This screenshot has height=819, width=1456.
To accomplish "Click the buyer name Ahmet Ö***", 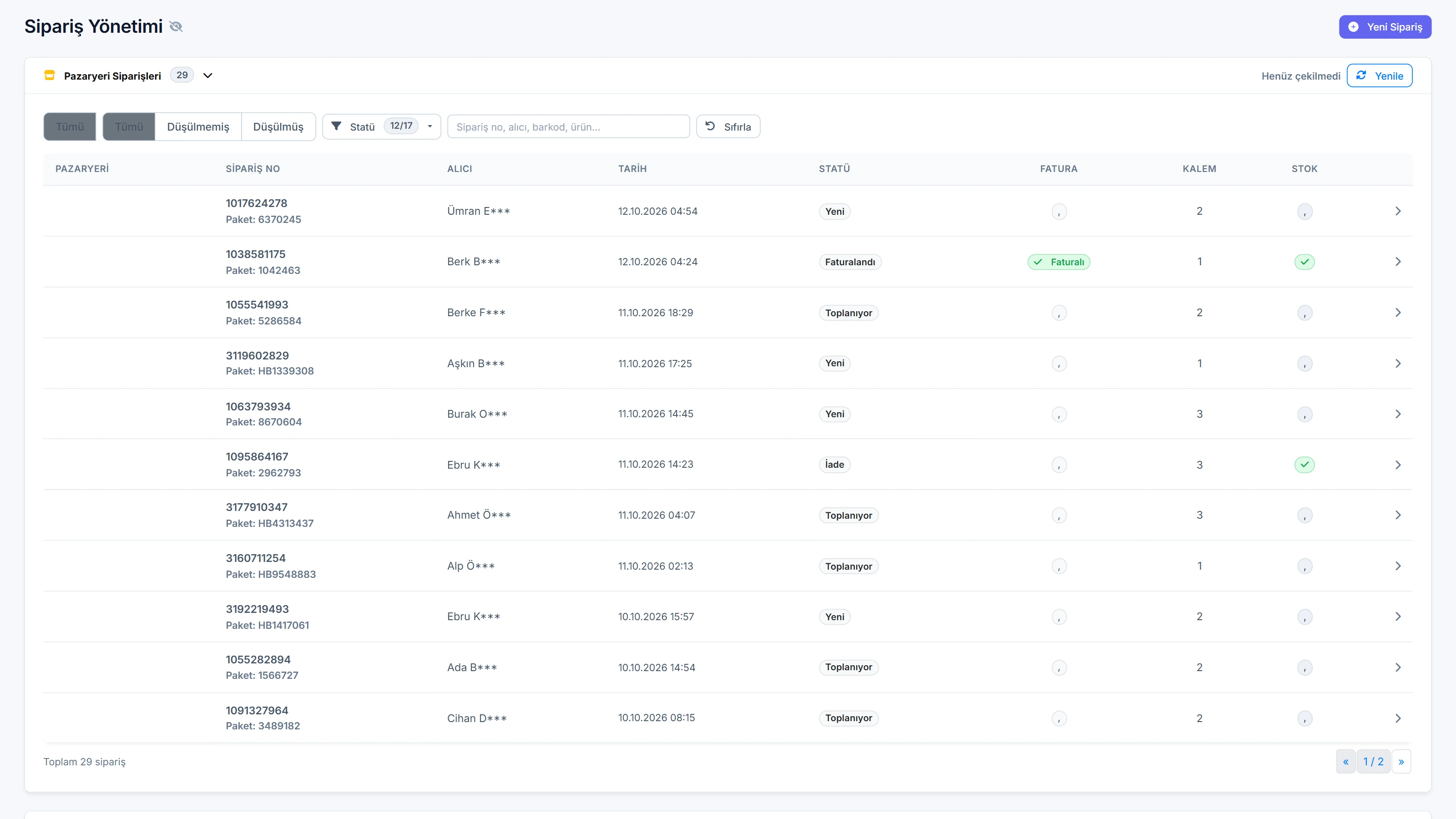I will (x=479, y=515).
